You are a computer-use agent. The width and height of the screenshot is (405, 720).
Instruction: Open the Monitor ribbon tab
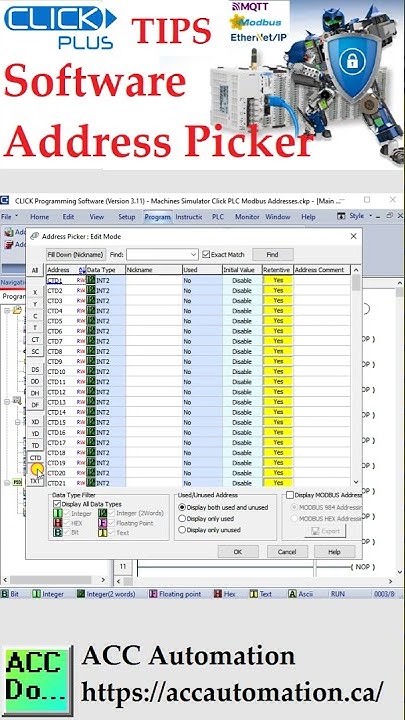[x=248, y=217]
